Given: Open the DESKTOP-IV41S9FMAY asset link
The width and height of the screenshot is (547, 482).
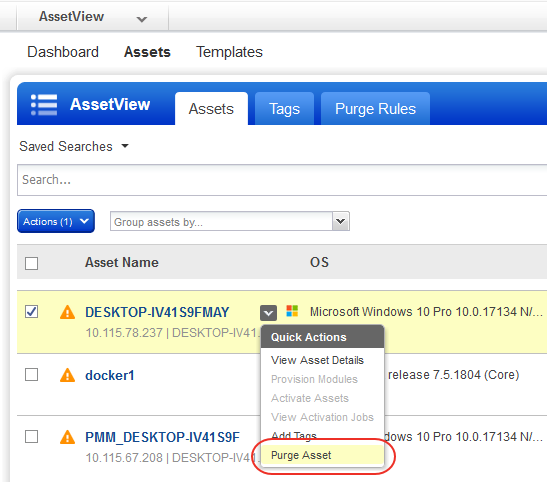Looking at the screenshot, I should (x=157, y=312).
